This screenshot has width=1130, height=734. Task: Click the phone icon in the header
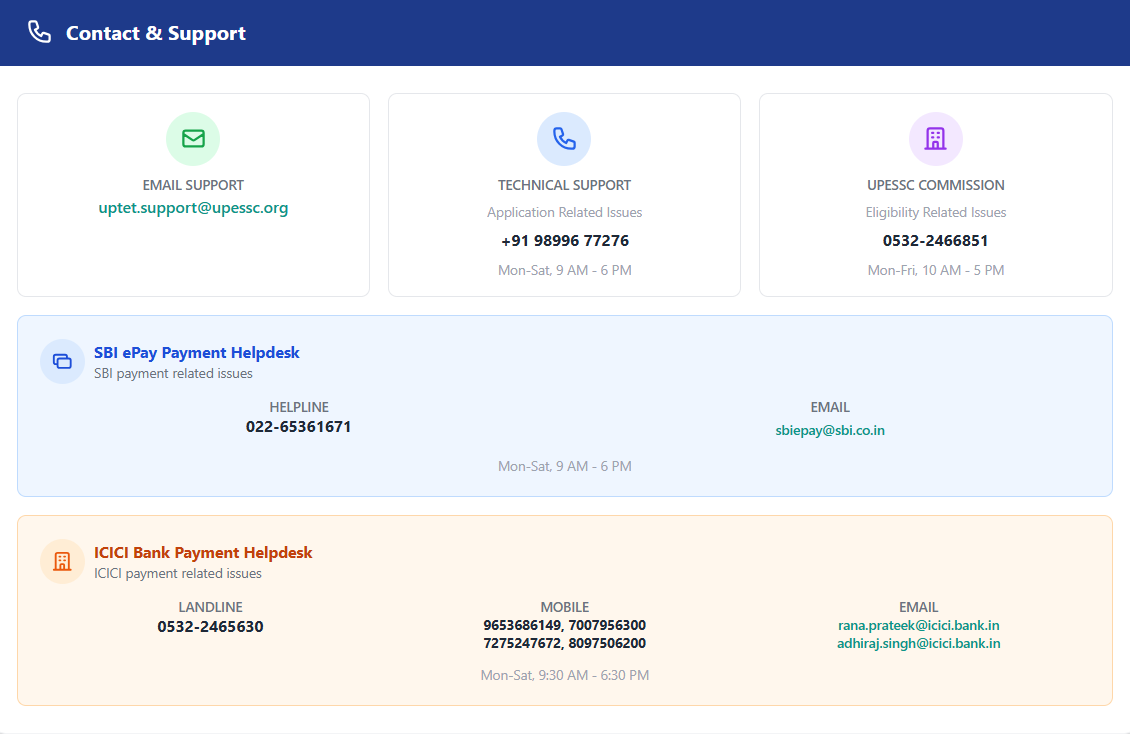pyautogui.click(x=39, y=33)
